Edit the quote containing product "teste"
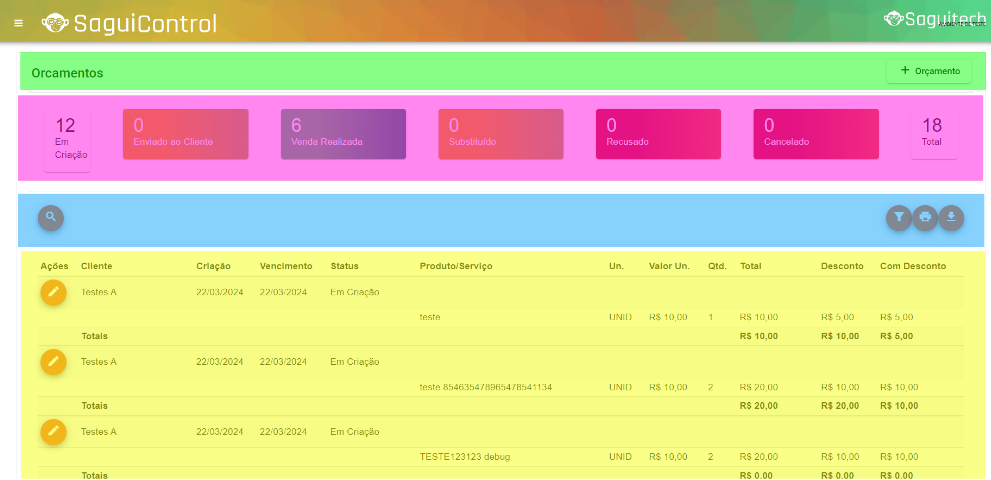This screenshot has width=991, height=480. click(54, 292)
